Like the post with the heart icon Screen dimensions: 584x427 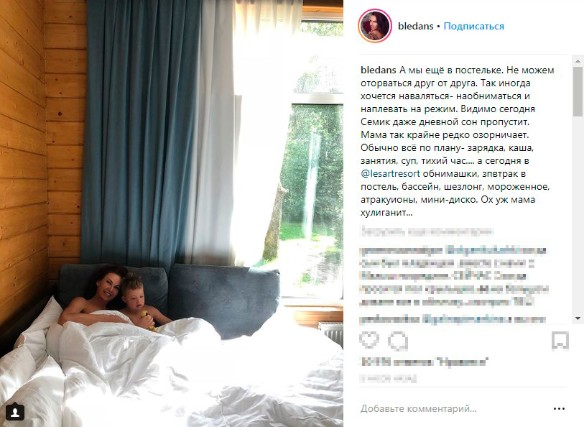click(369, 340)
